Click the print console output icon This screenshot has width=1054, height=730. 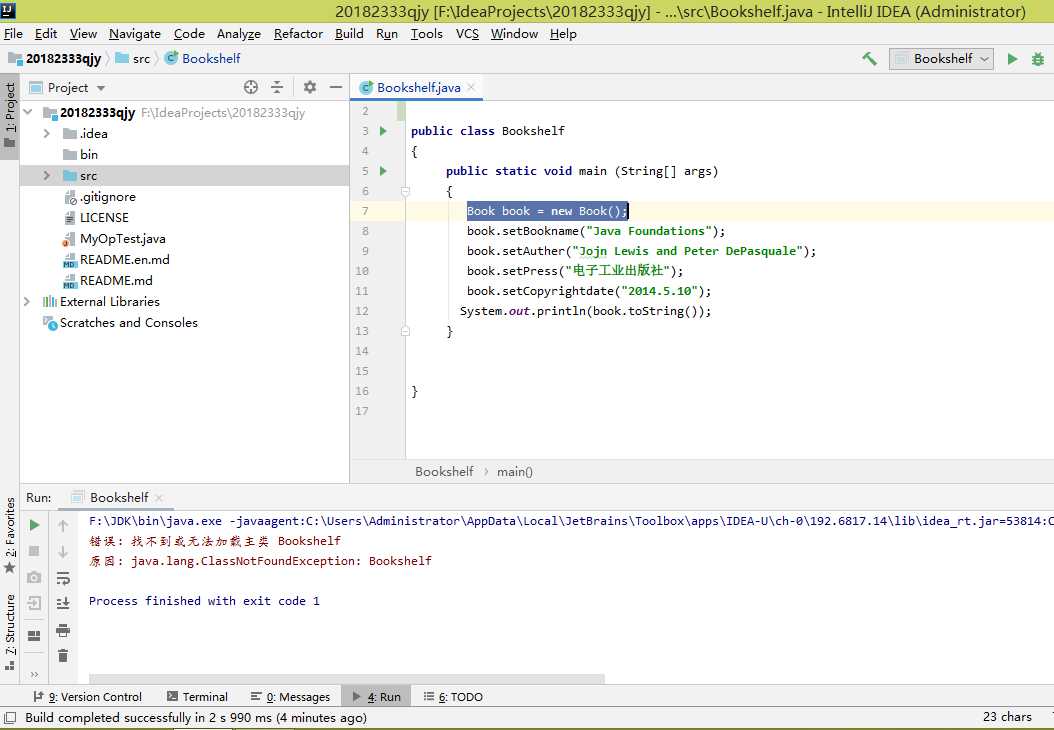[x=63, y=631]
